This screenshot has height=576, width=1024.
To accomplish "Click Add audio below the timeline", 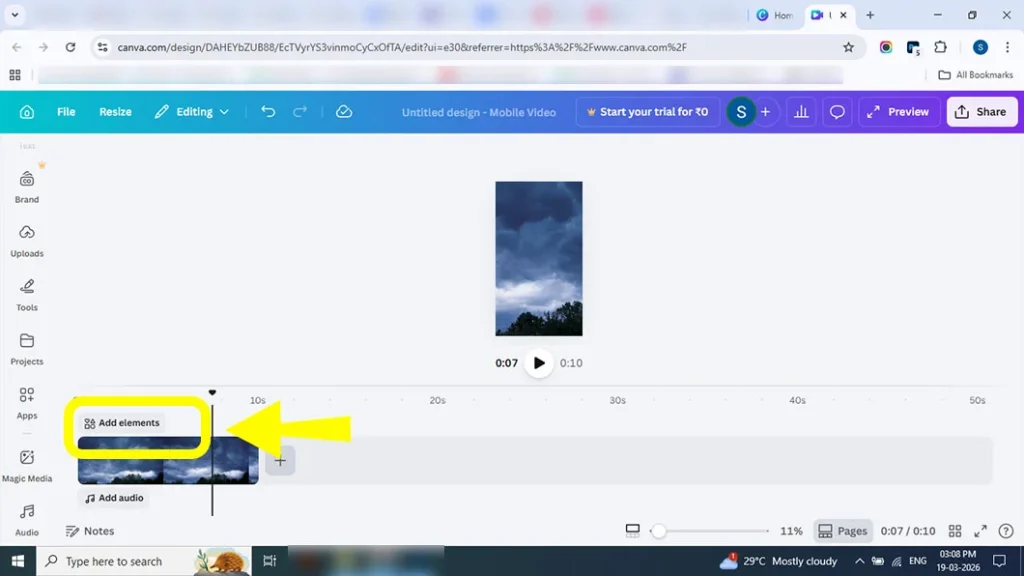I will pyautogui.click(x=114, y=498).
